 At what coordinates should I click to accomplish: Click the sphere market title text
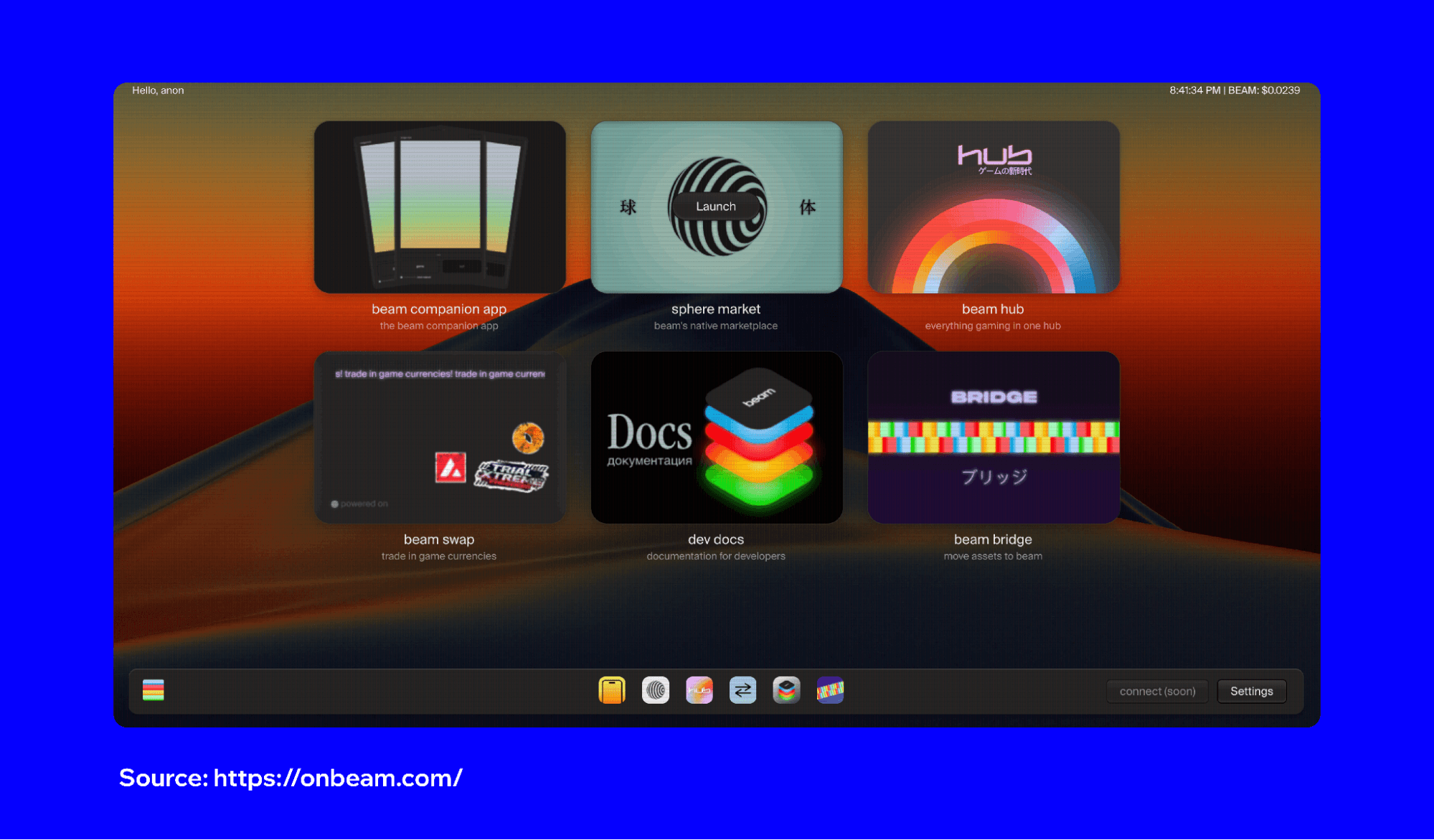coord(716,309)
